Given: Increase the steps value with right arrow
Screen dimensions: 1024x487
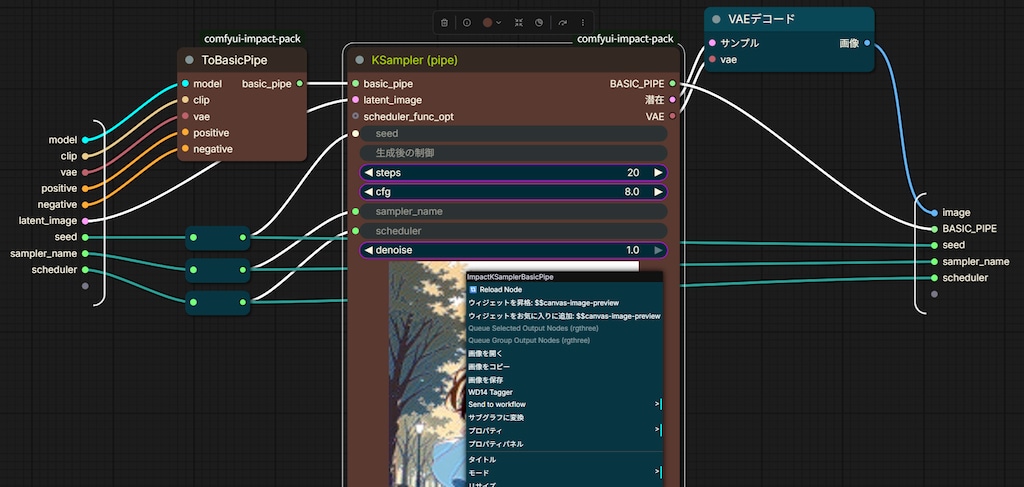Looking at the screenshot, I should click(658, 173).
